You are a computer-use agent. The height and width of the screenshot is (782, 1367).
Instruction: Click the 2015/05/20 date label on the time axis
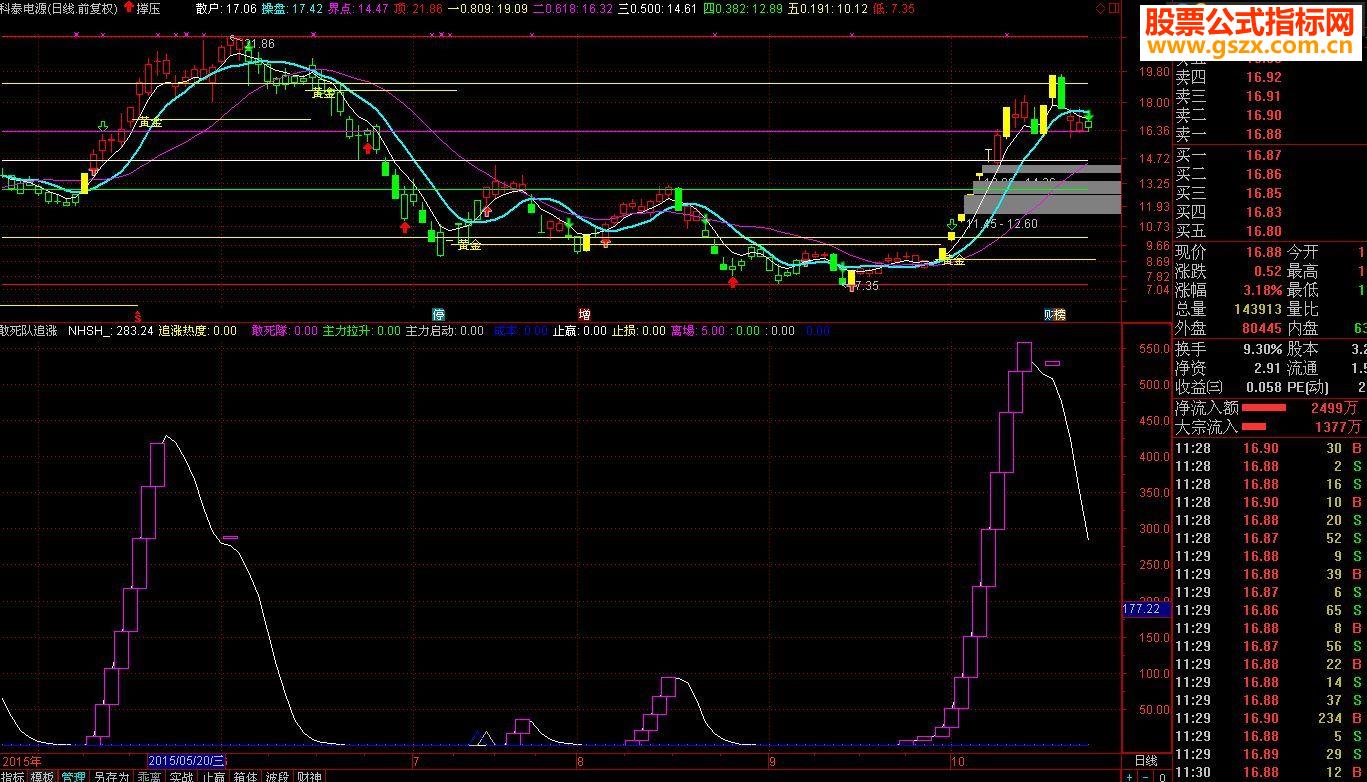188,761
